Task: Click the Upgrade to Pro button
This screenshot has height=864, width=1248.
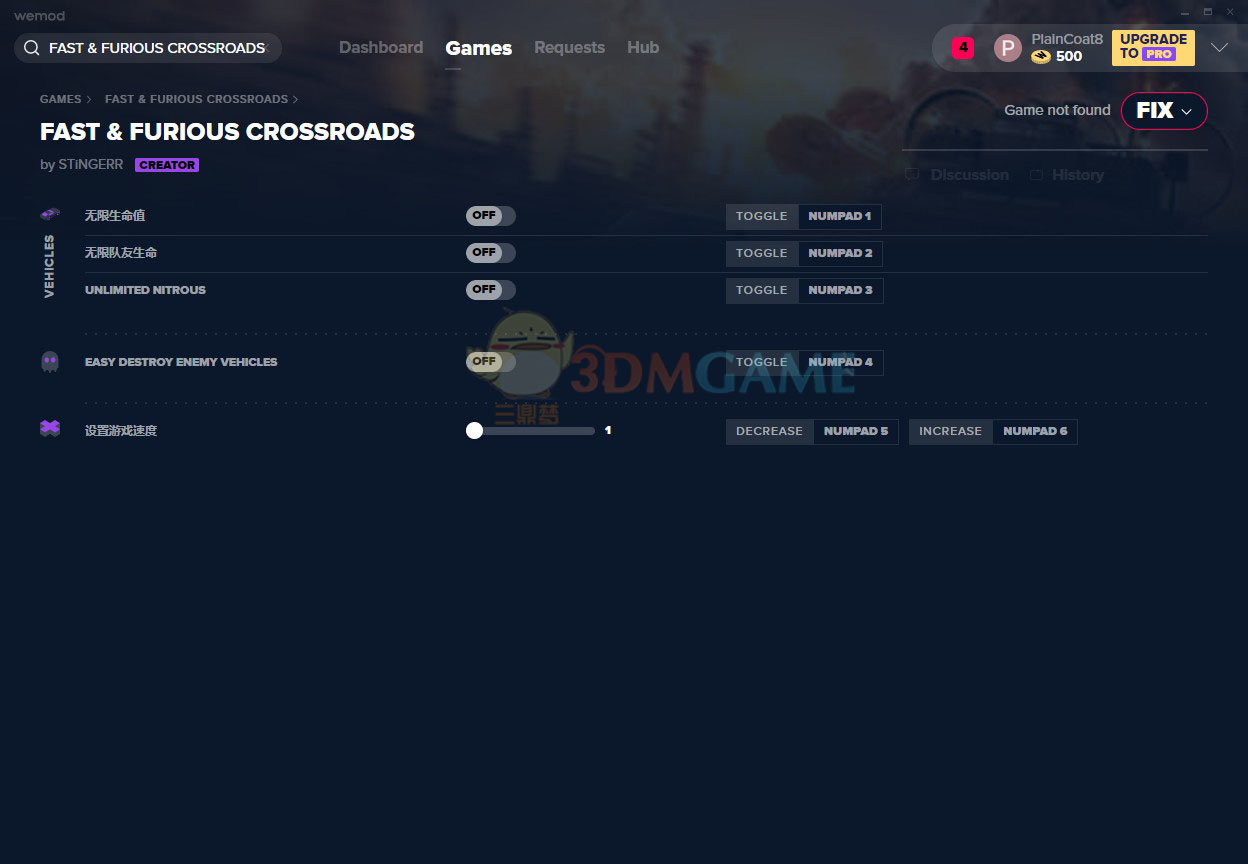Action: [x=1152, y=47]
